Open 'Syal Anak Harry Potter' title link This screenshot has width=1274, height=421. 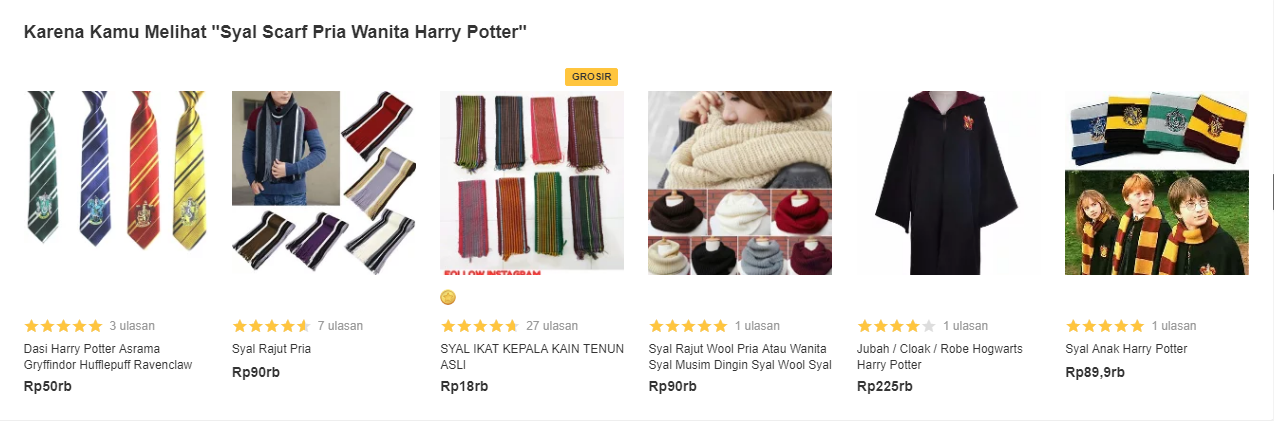(x=1126, y=349)
